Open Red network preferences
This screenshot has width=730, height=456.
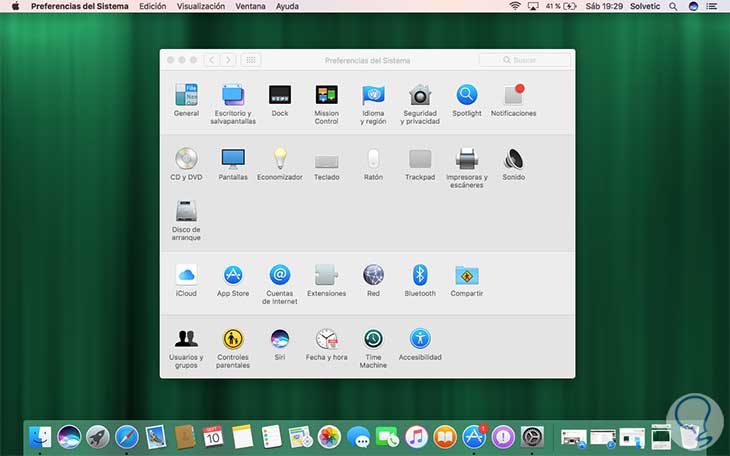(373, 275)
